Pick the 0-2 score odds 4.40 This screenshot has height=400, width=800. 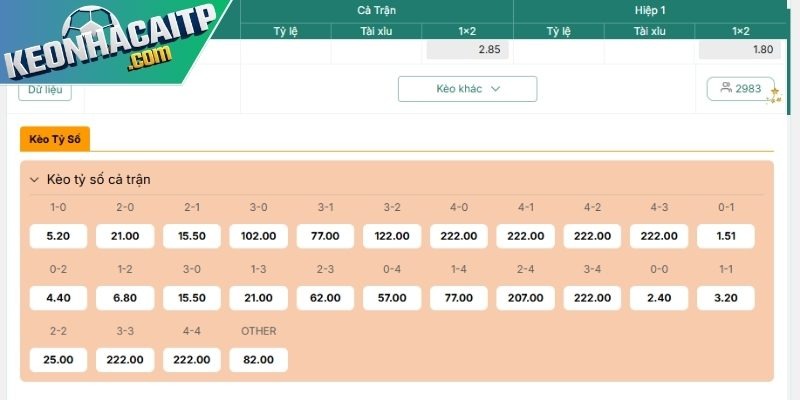point(58,298)
